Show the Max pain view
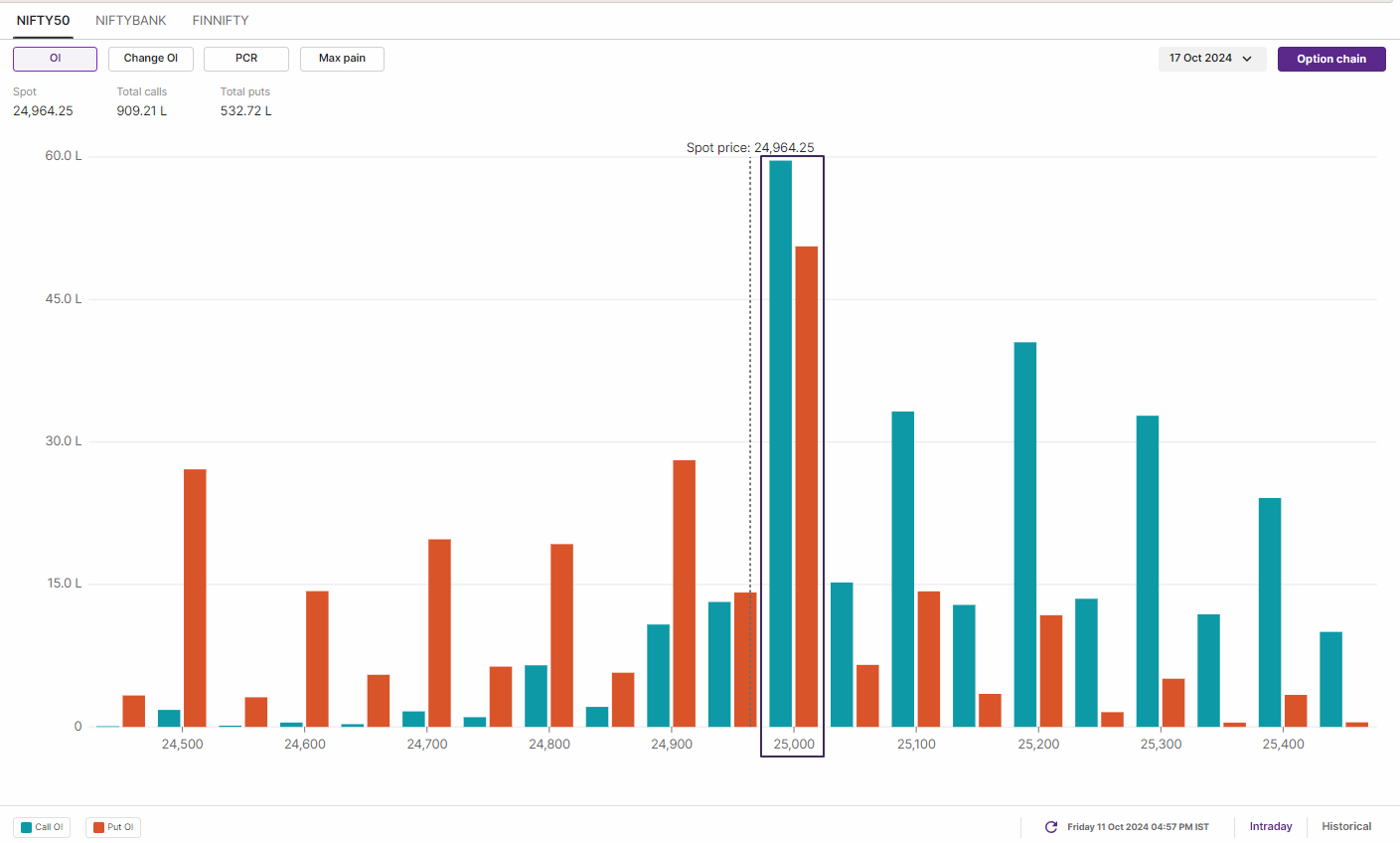This screenshot has width=1400, height=843. [342, 59]
